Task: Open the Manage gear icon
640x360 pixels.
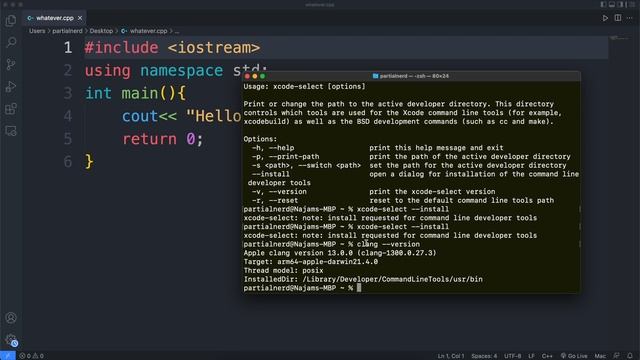Action: pyautogui.click(x=11, y=340)
